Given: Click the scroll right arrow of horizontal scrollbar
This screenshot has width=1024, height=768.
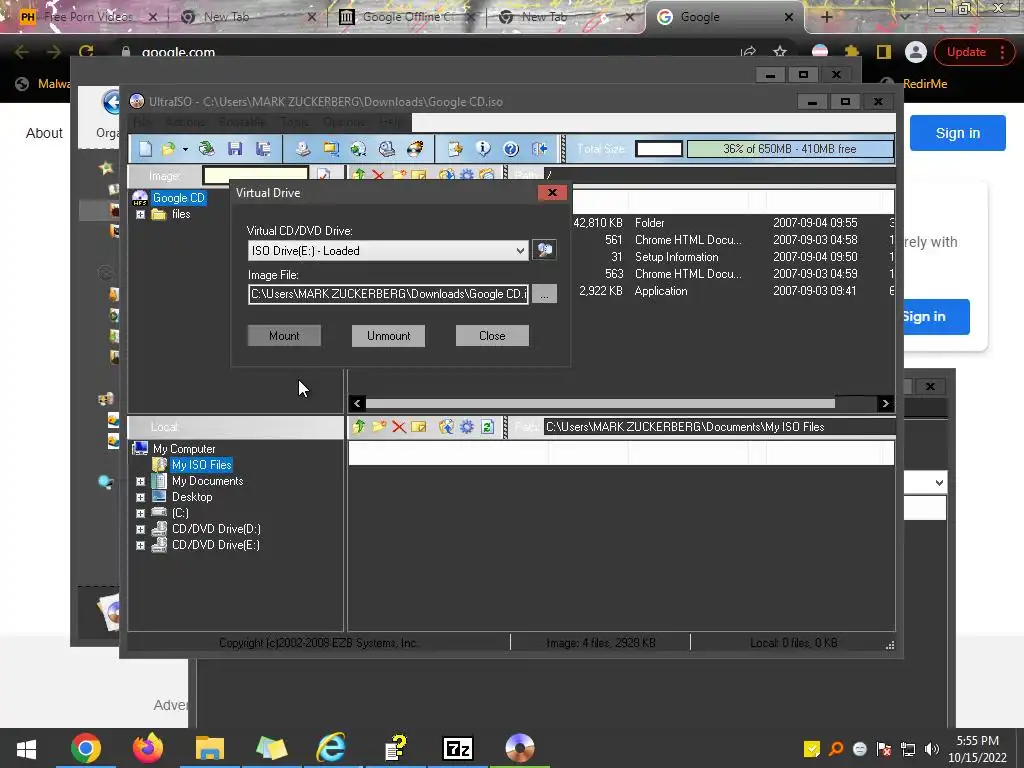Looking at the screenshot, I should pyautogui.click(x=886, y=404).
